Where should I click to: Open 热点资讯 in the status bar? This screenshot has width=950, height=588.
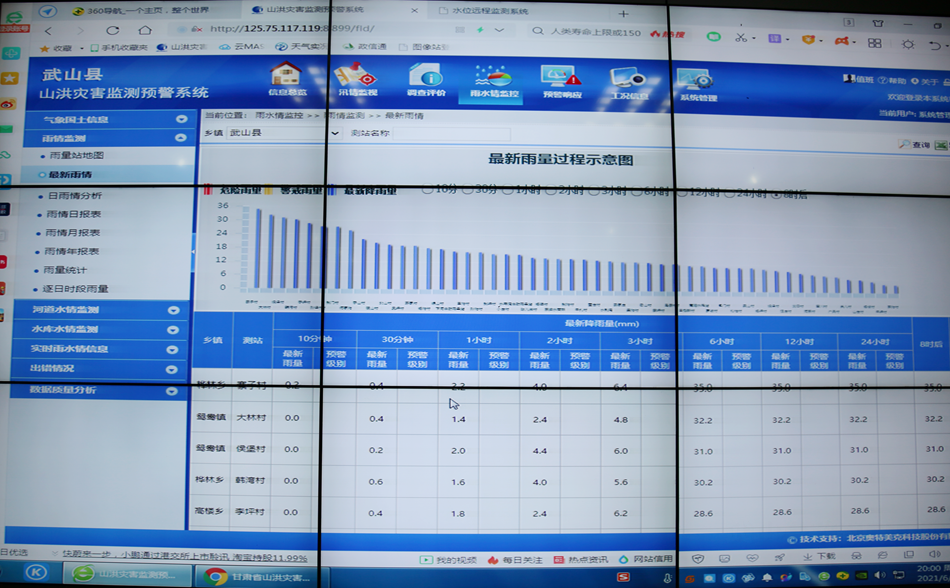tap(582, 560)
